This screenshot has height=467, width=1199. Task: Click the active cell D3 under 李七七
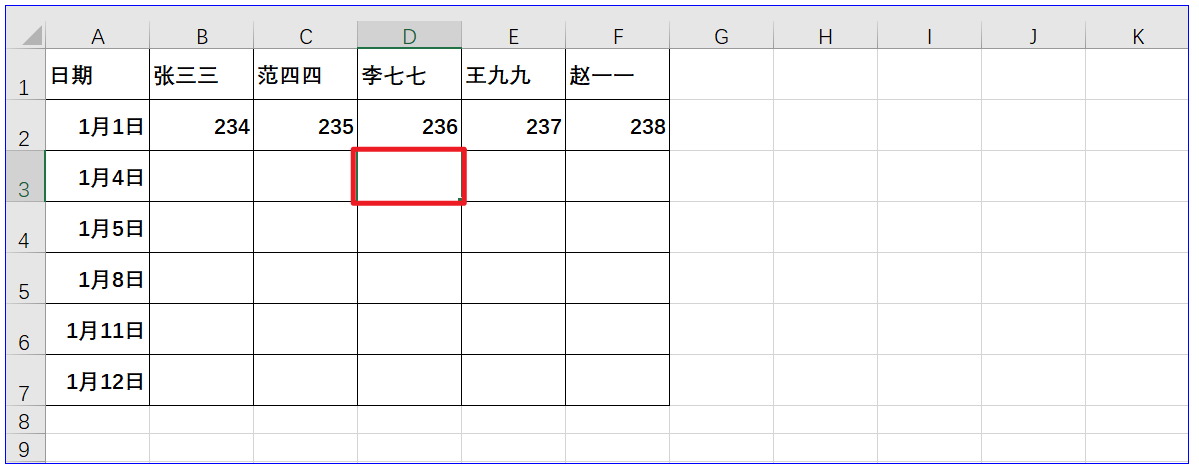pyautogui.click(x=409, y=177)
